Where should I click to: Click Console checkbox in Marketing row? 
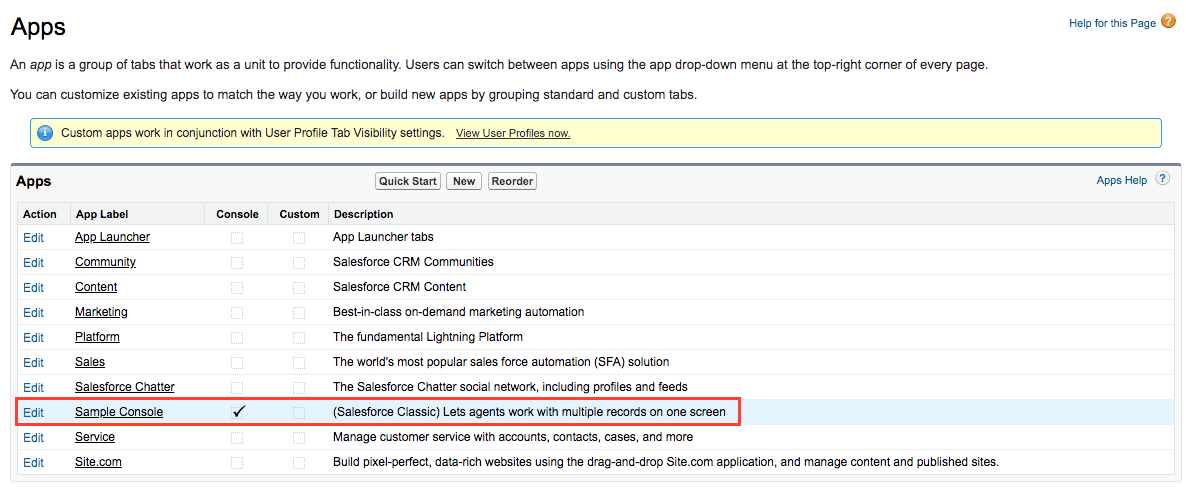pos(237,313)
